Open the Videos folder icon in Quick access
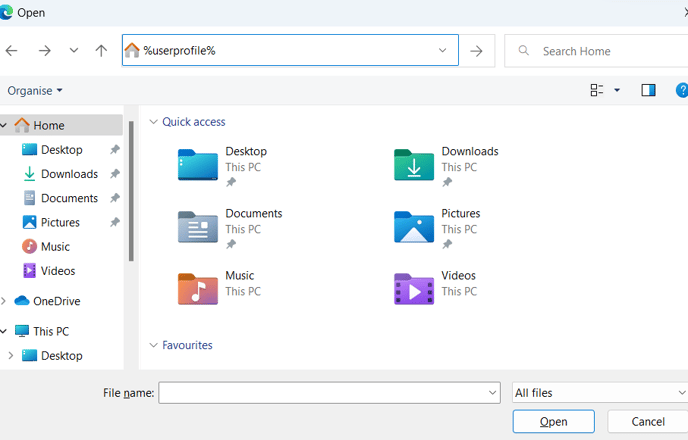688x440 pixels. [413, 288]
